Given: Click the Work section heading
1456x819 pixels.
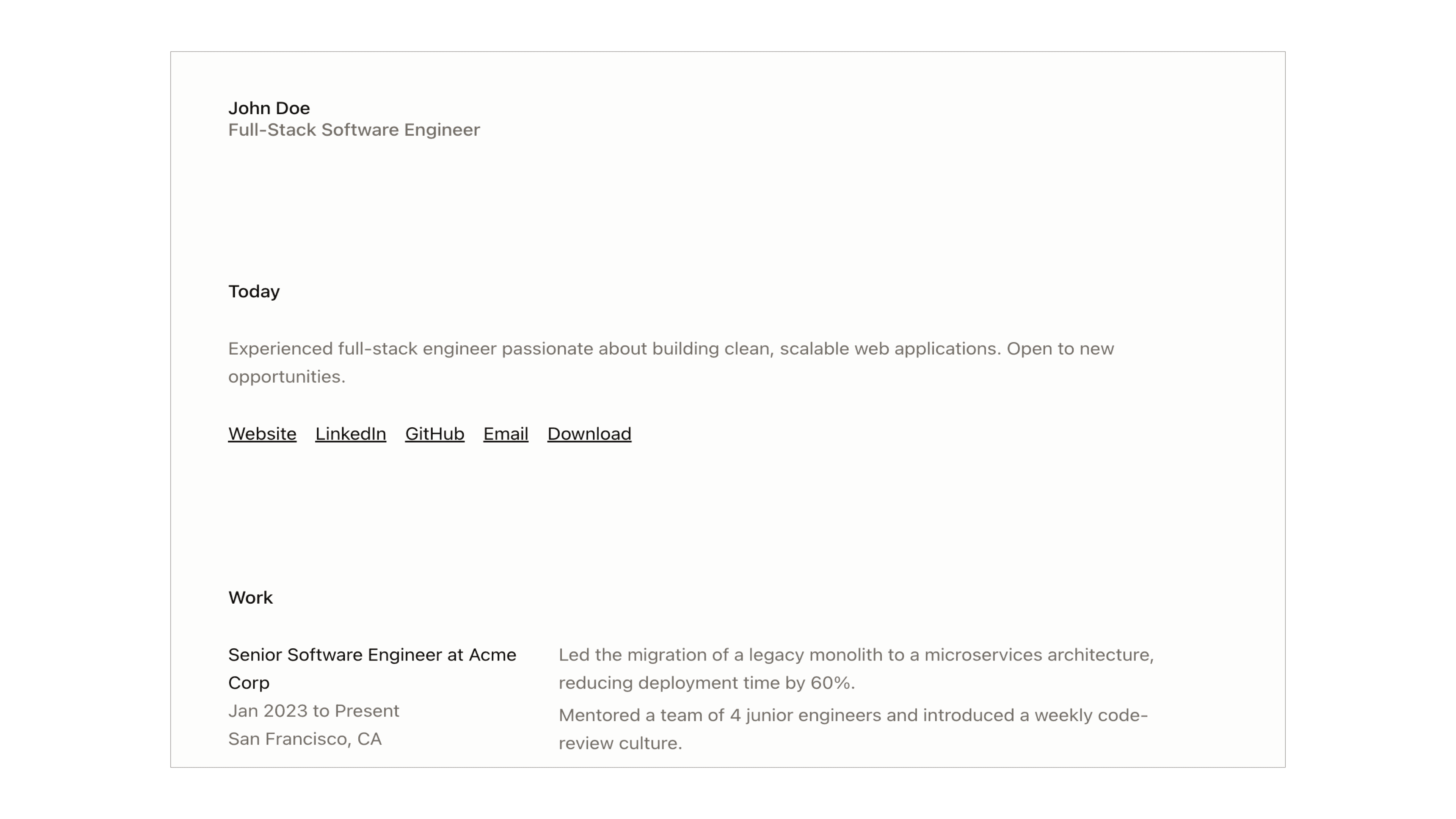Looking at the screenshot, I should [250, 598].
